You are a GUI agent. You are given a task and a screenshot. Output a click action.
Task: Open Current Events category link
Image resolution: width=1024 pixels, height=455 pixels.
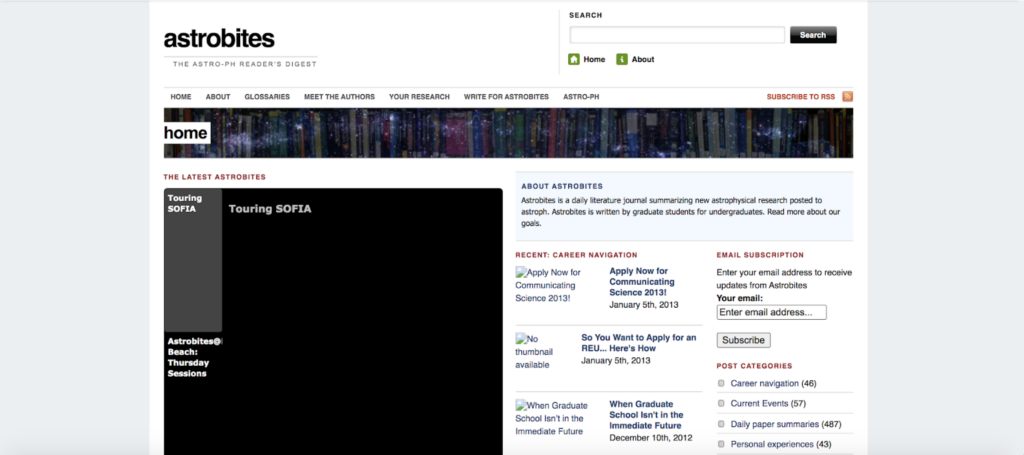click(760, 403)
